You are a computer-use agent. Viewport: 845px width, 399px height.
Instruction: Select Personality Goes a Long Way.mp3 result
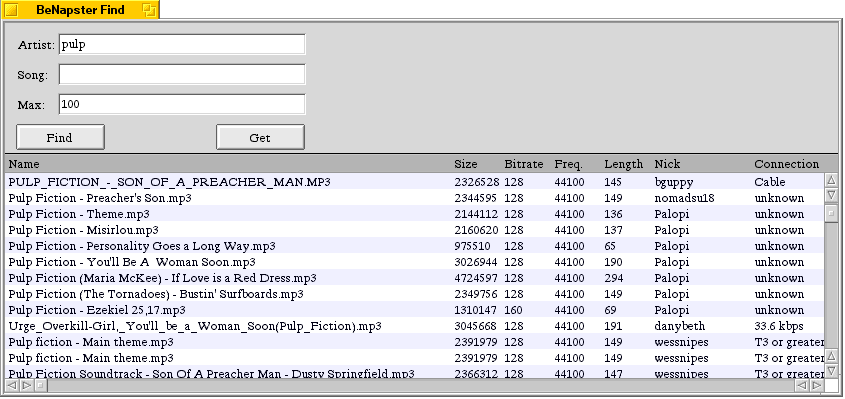point(414,246)
